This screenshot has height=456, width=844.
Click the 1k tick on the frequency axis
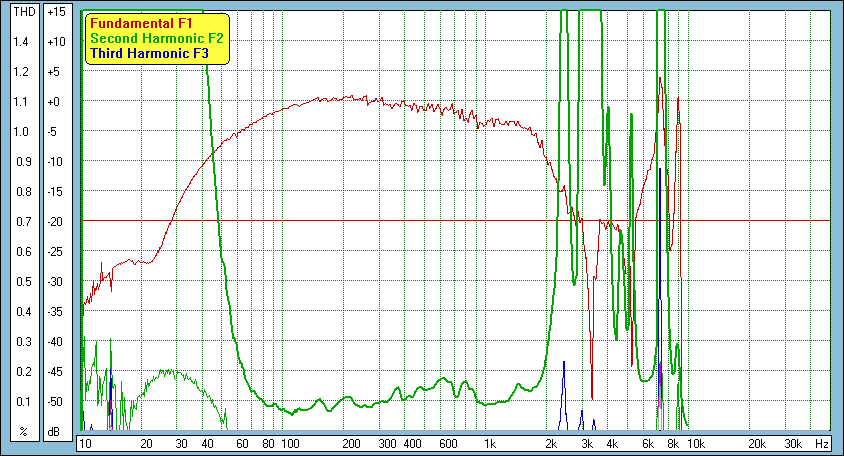(489, 443)
